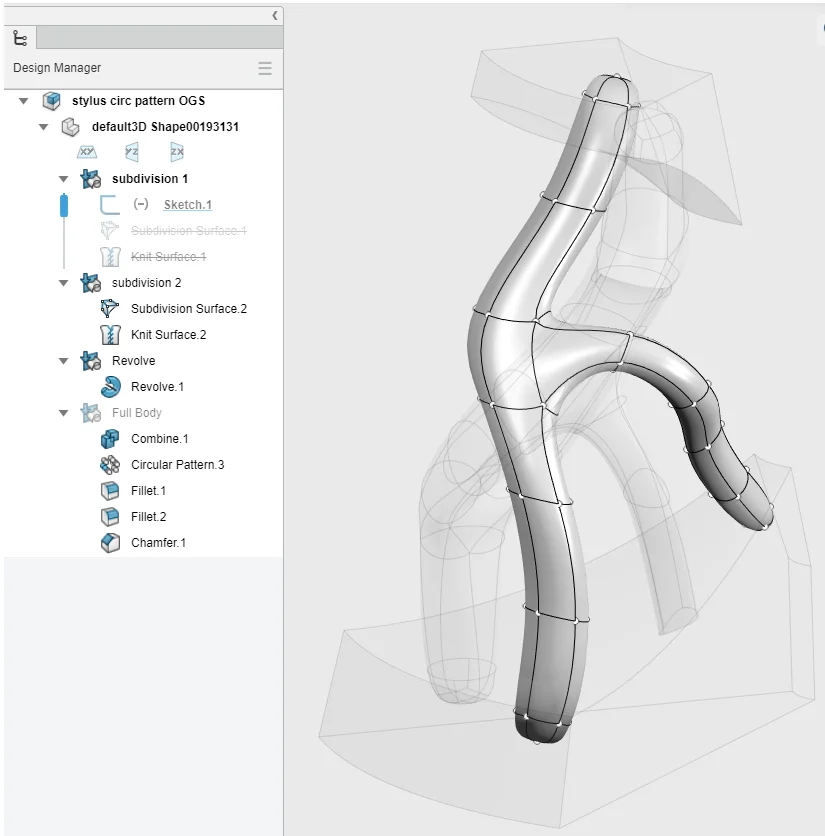Select the YZ plane icon
Viewport: 825px width, 836px height.
tap(132, 152)
